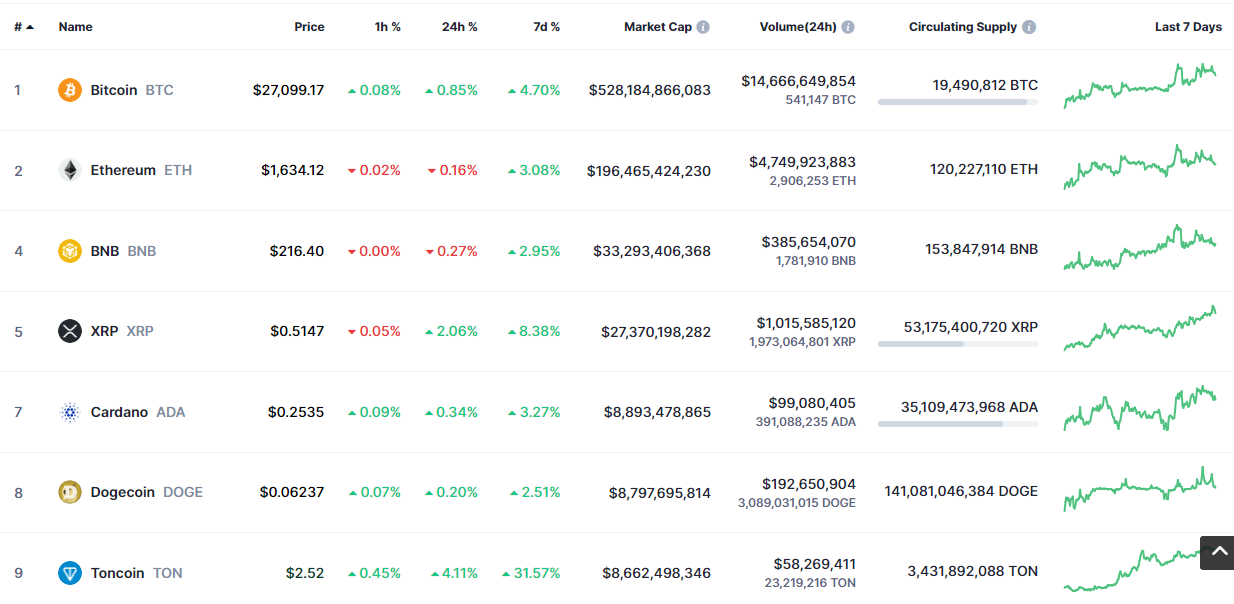Click the Volume(24h) info icon
Image resolution: width=1234 pixels, height=604 pixels.
click(x=848, y=27)
